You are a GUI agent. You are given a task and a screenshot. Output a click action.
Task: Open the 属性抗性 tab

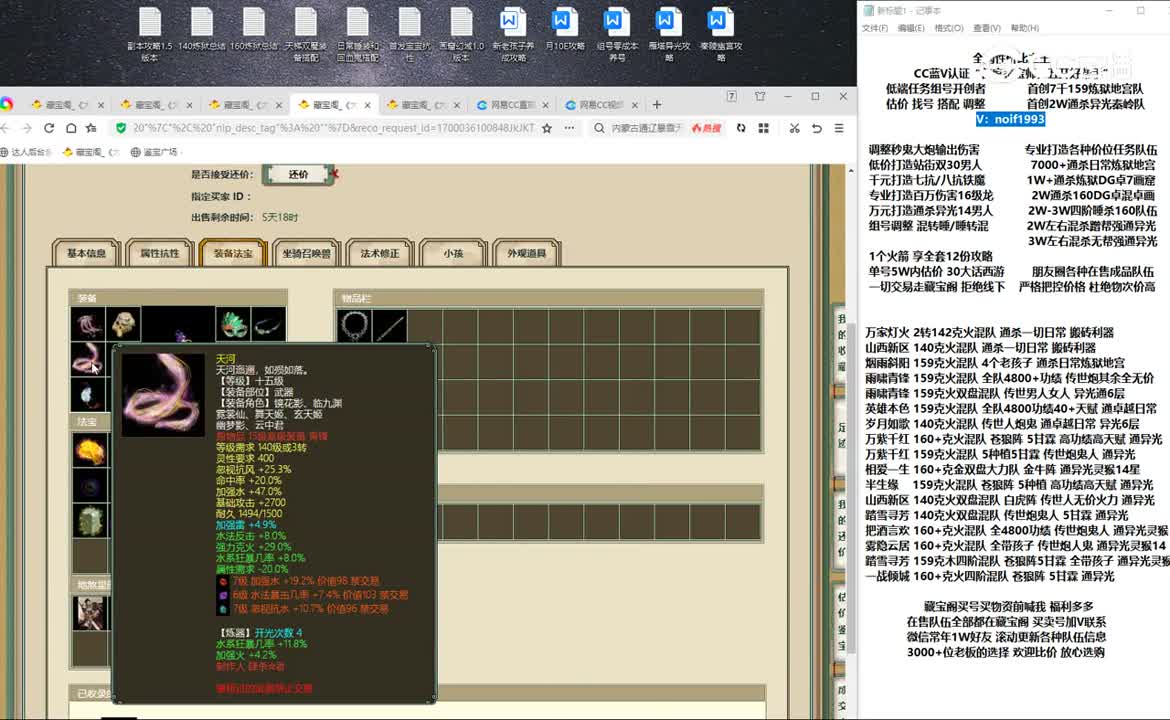pyautogui.click(x=160, y=253)
